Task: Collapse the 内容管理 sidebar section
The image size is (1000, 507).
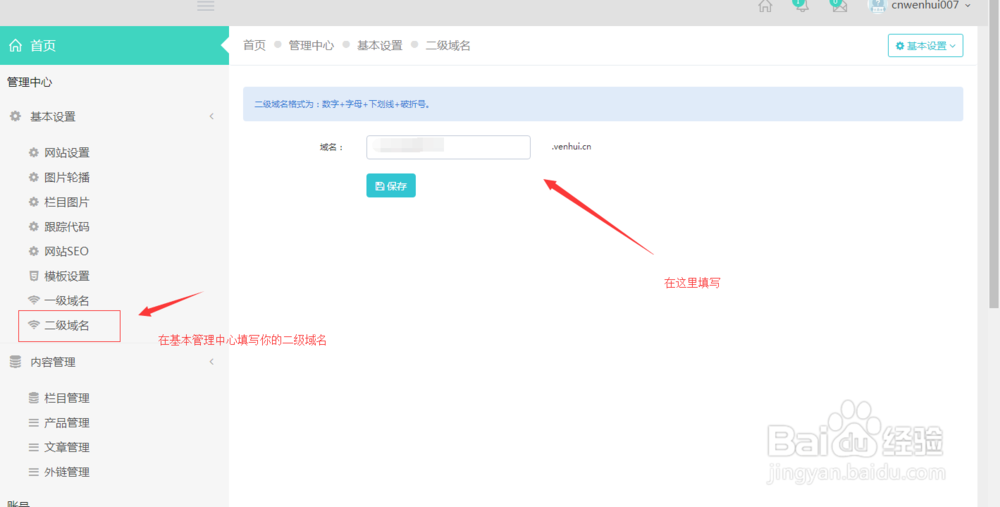Action: 211,362
